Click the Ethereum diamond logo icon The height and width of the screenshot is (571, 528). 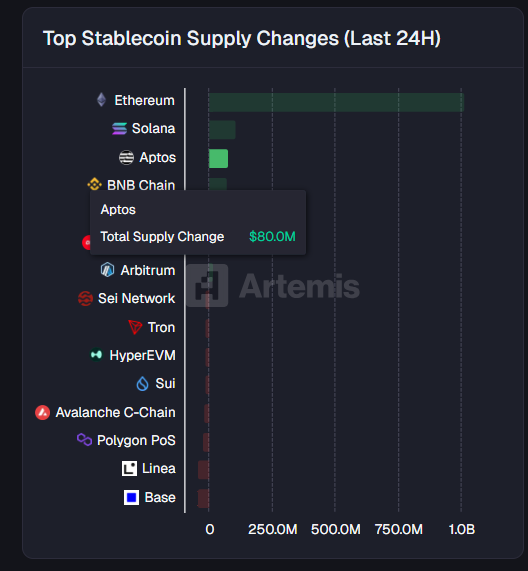point(102,100)
